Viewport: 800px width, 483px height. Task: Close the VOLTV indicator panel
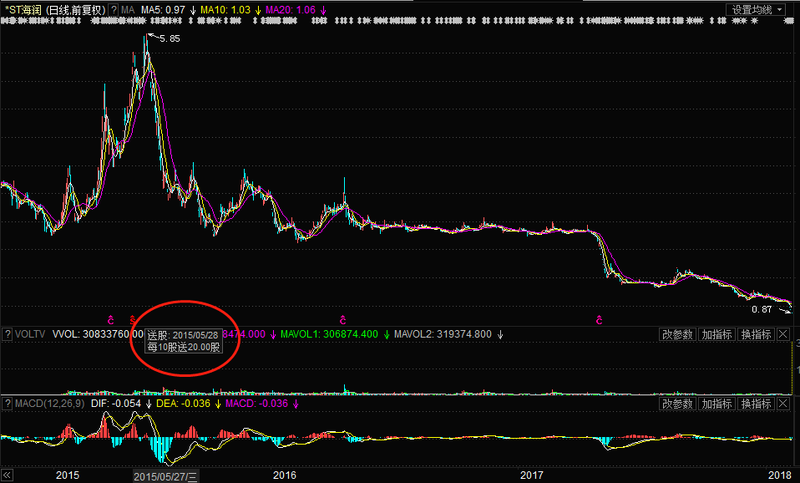click(x=783, y=335)
